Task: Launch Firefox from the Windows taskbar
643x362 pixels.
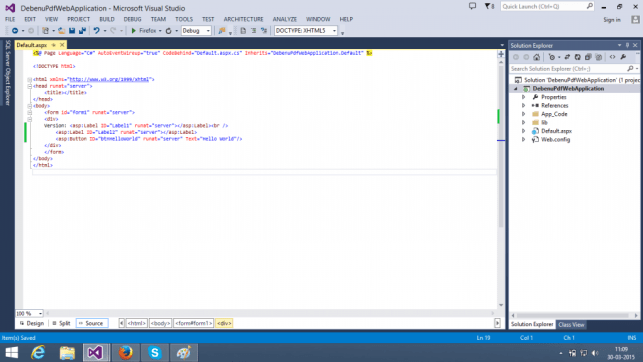Action: (126, 353)
